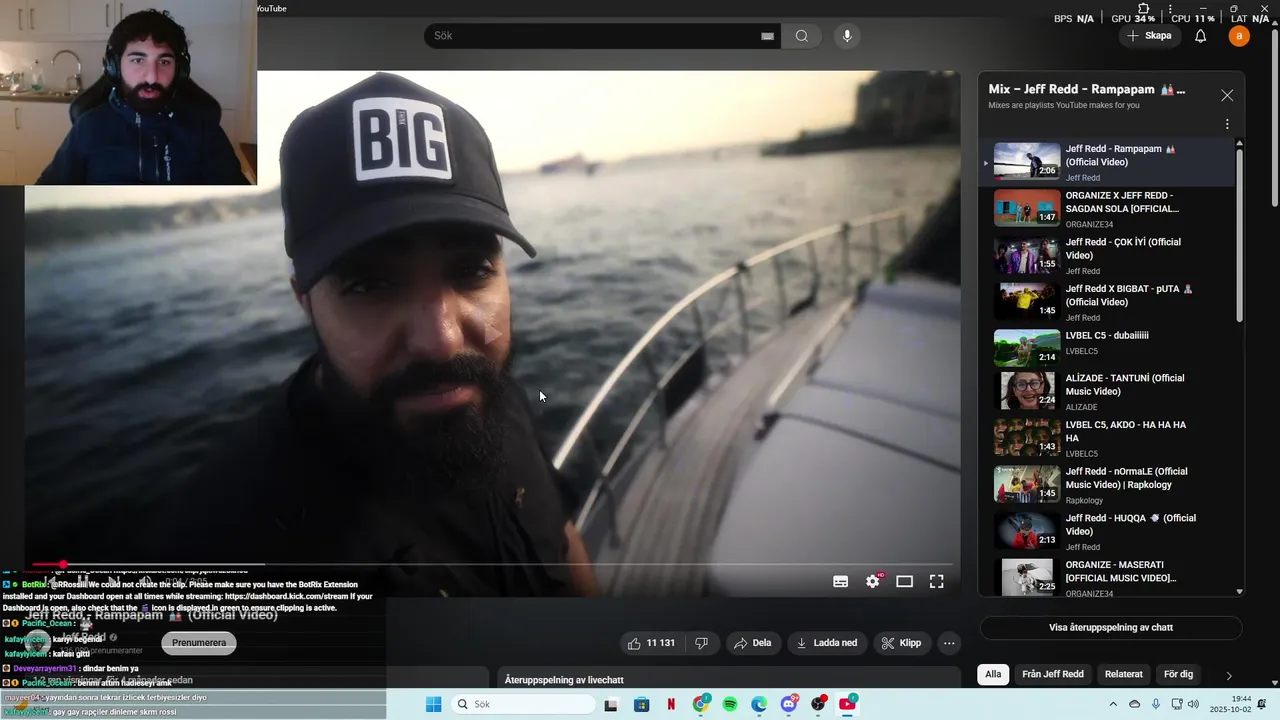Click Visa återuppspelning av chatt button
The image size is (1280, 720).
1111,627
